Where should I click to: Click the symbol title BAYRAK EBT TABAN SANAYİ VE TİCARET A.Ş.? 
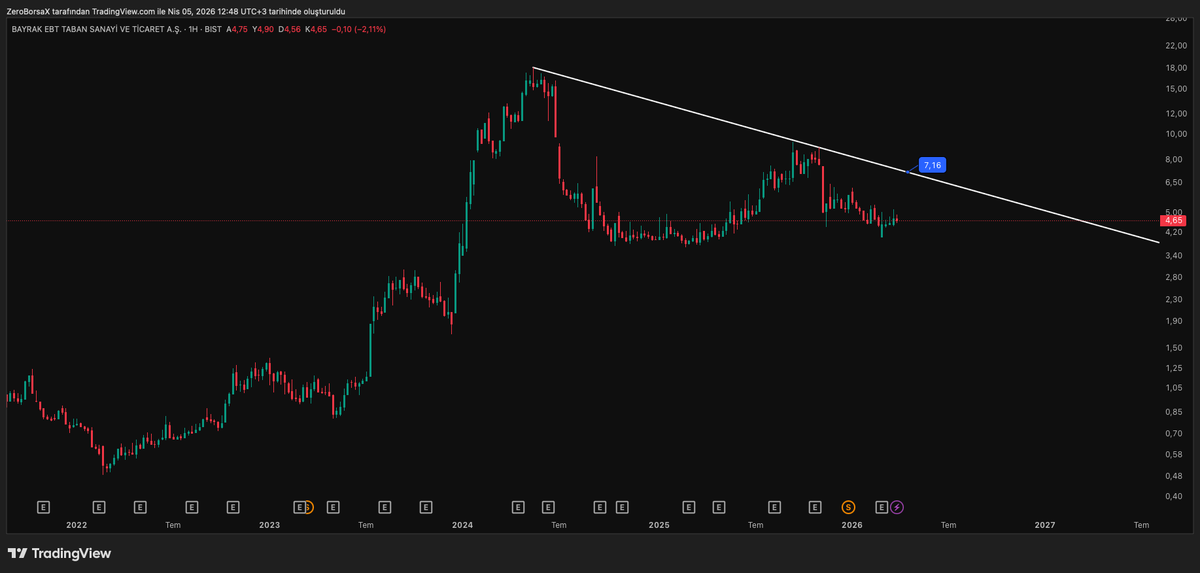[x=95, y=29]
